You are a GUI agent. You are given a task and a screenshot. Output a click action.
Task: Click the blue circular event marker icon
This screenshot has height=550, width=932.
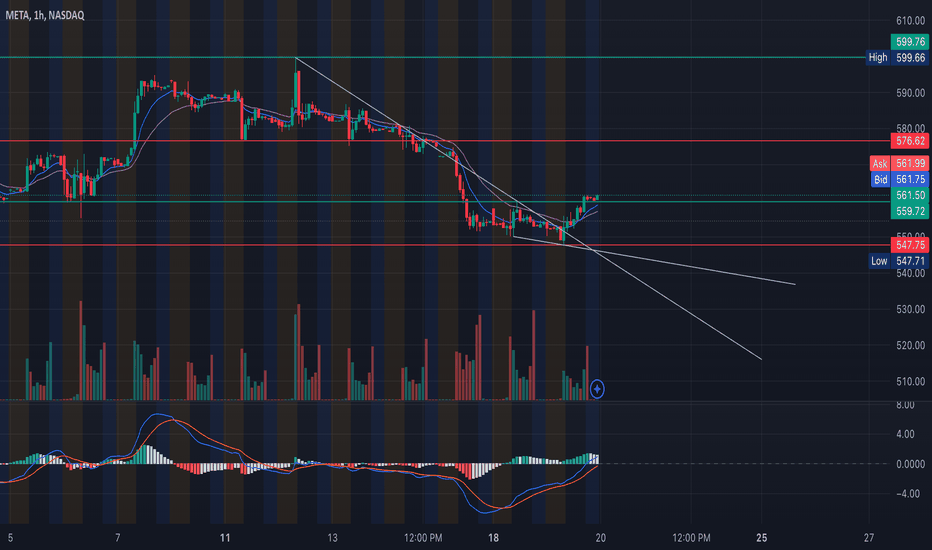tap(597, 389)
